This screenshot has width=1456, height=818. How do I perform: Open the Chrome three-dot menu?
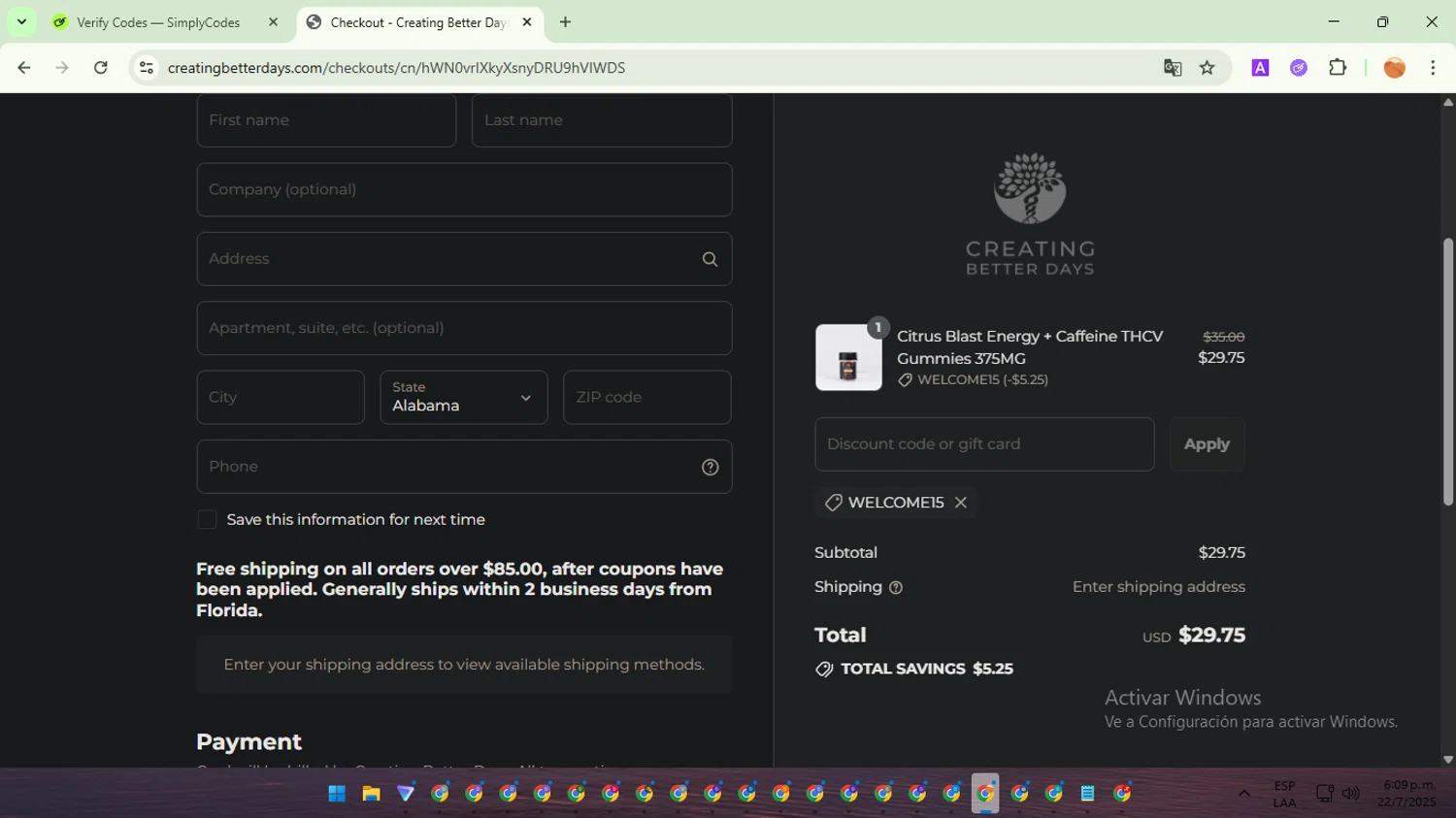pos(1433,67)
